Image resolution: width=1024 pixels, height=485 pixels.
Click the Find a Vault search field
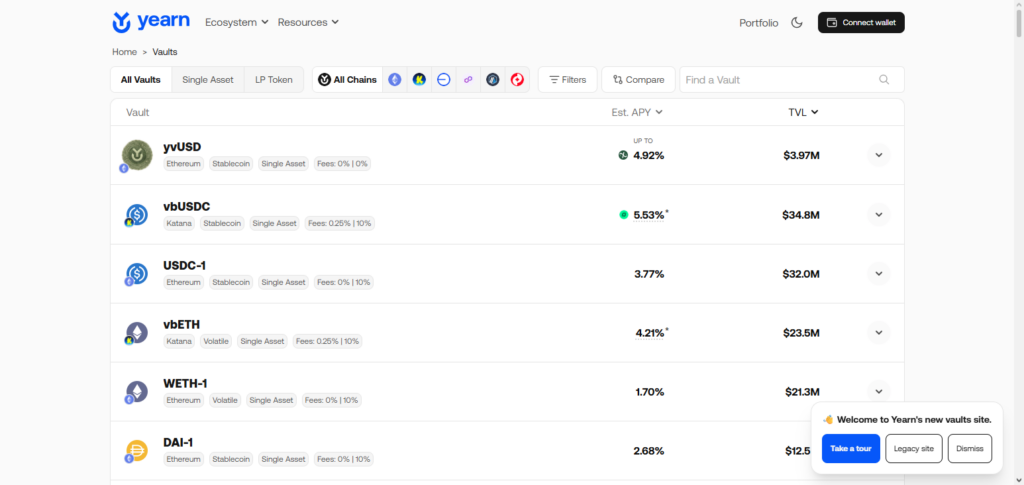[775, 80]
